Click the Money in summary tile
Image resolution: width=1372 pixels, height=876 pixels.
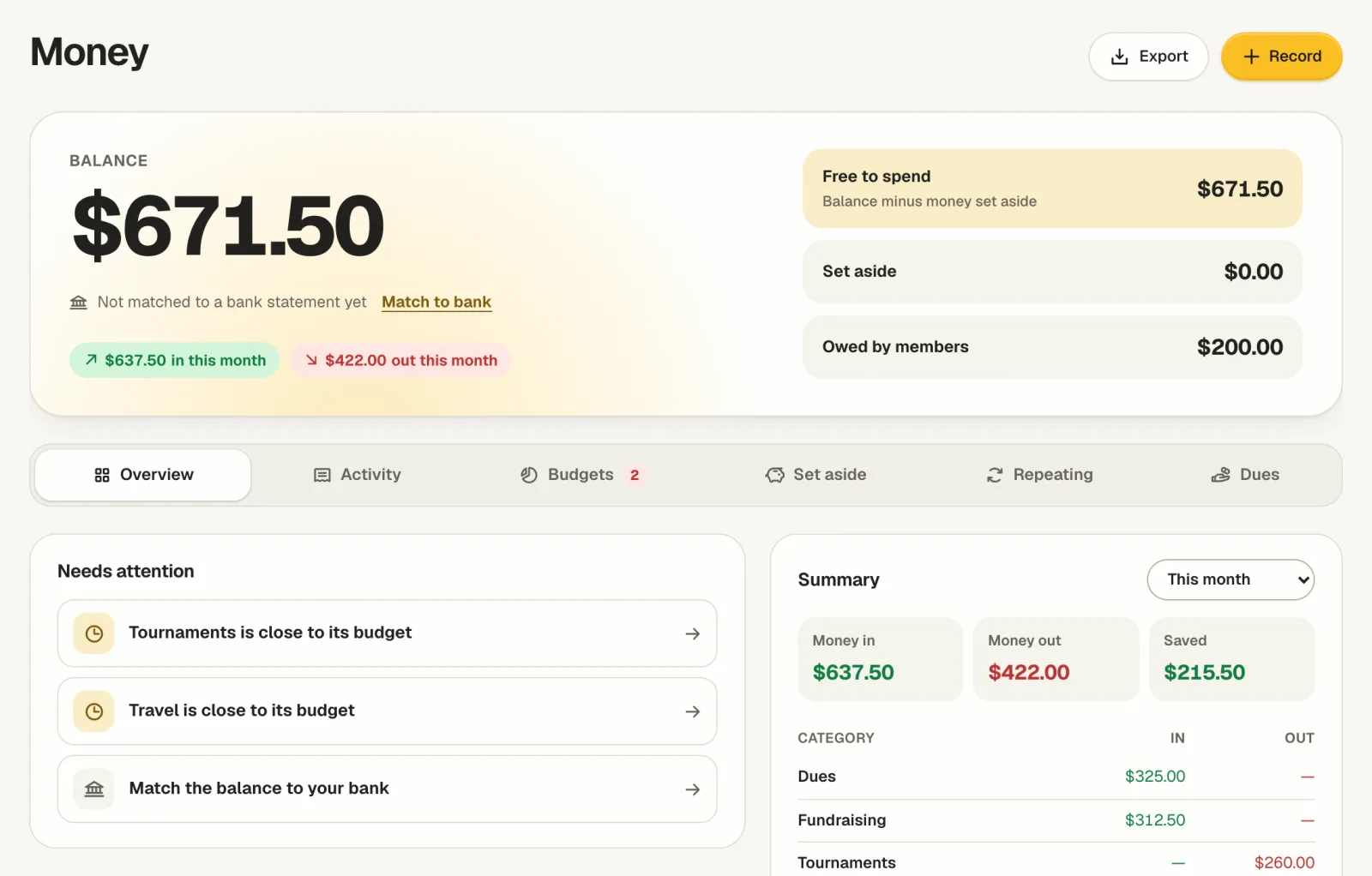pyautogui.click(x=881, y=659)
